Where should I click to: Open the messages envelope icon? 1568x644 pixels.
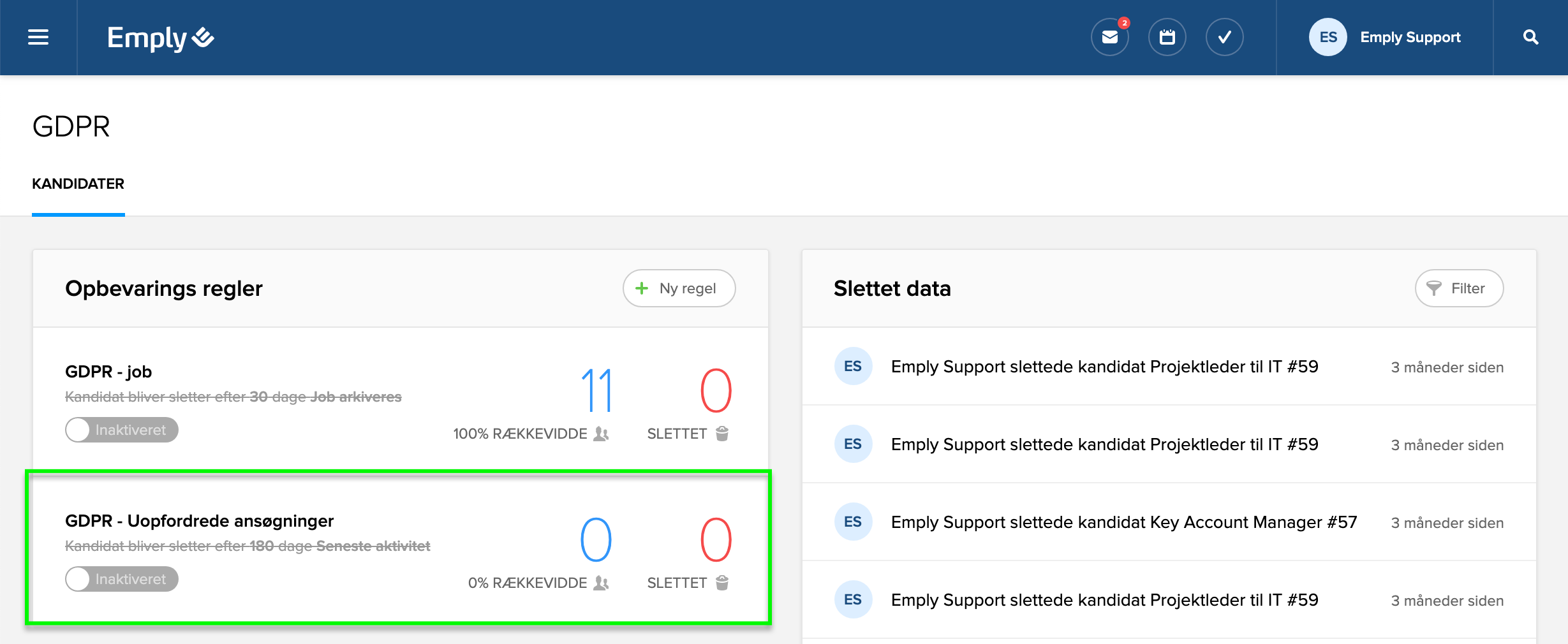(1109, 38)
